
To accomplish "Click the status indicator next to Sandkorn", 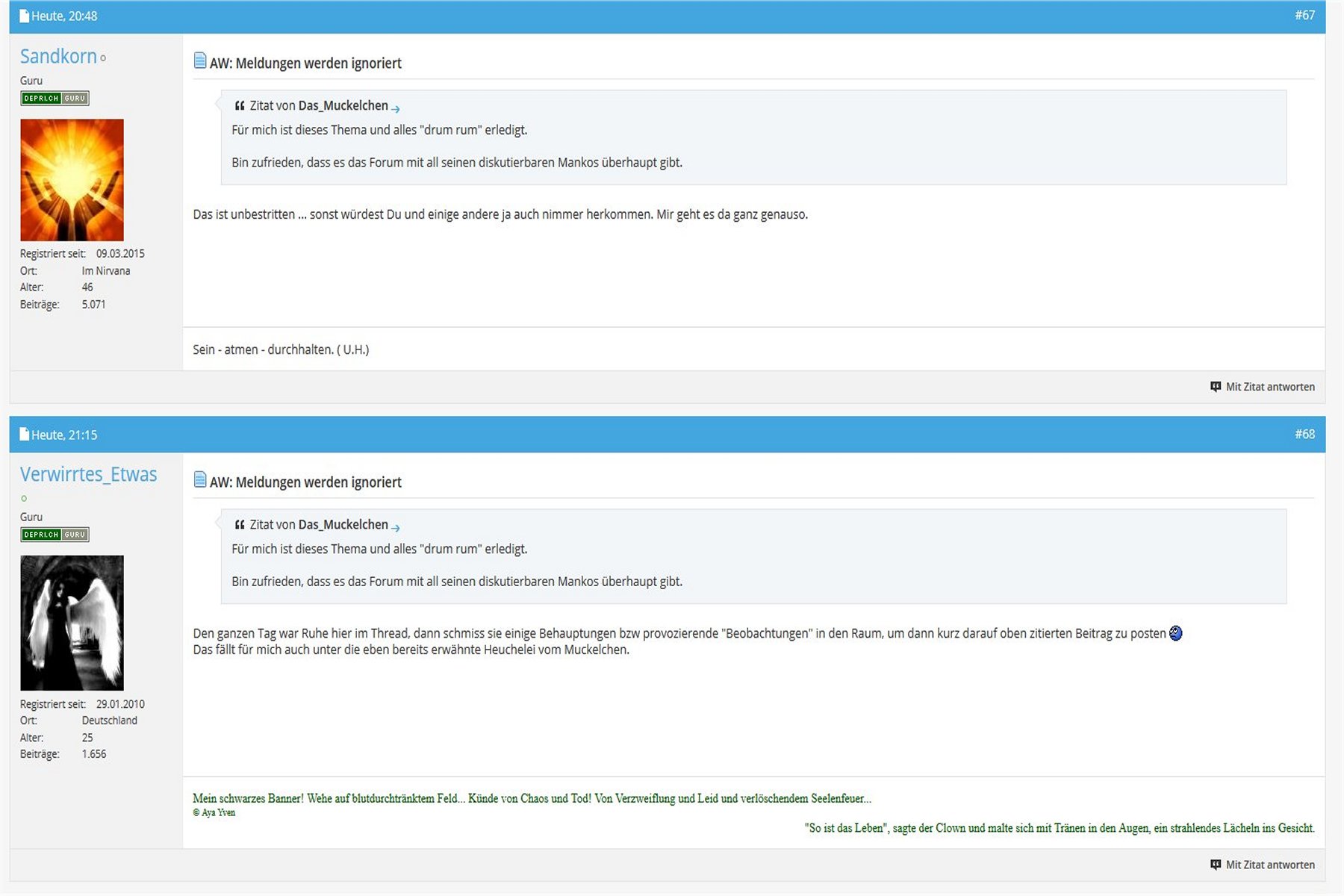I will [x=103, y=58].
